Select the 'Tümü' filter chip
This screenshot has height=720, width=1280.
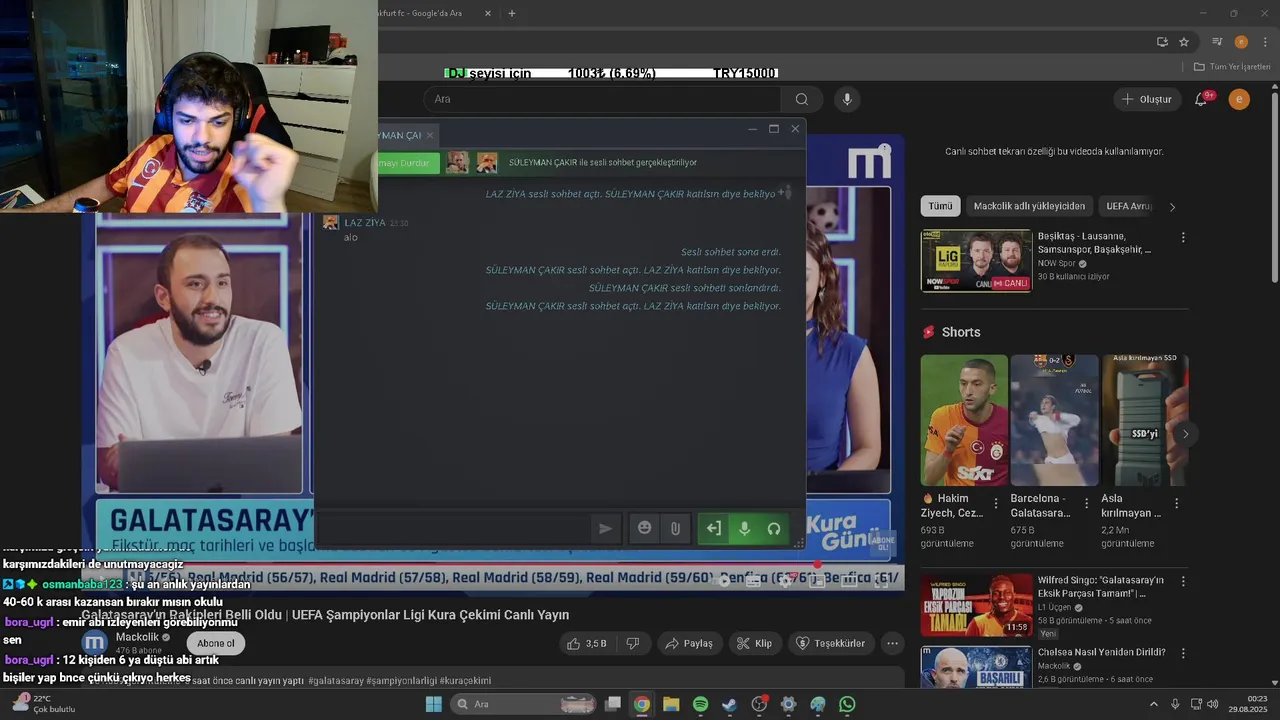[x=940, y=206]
